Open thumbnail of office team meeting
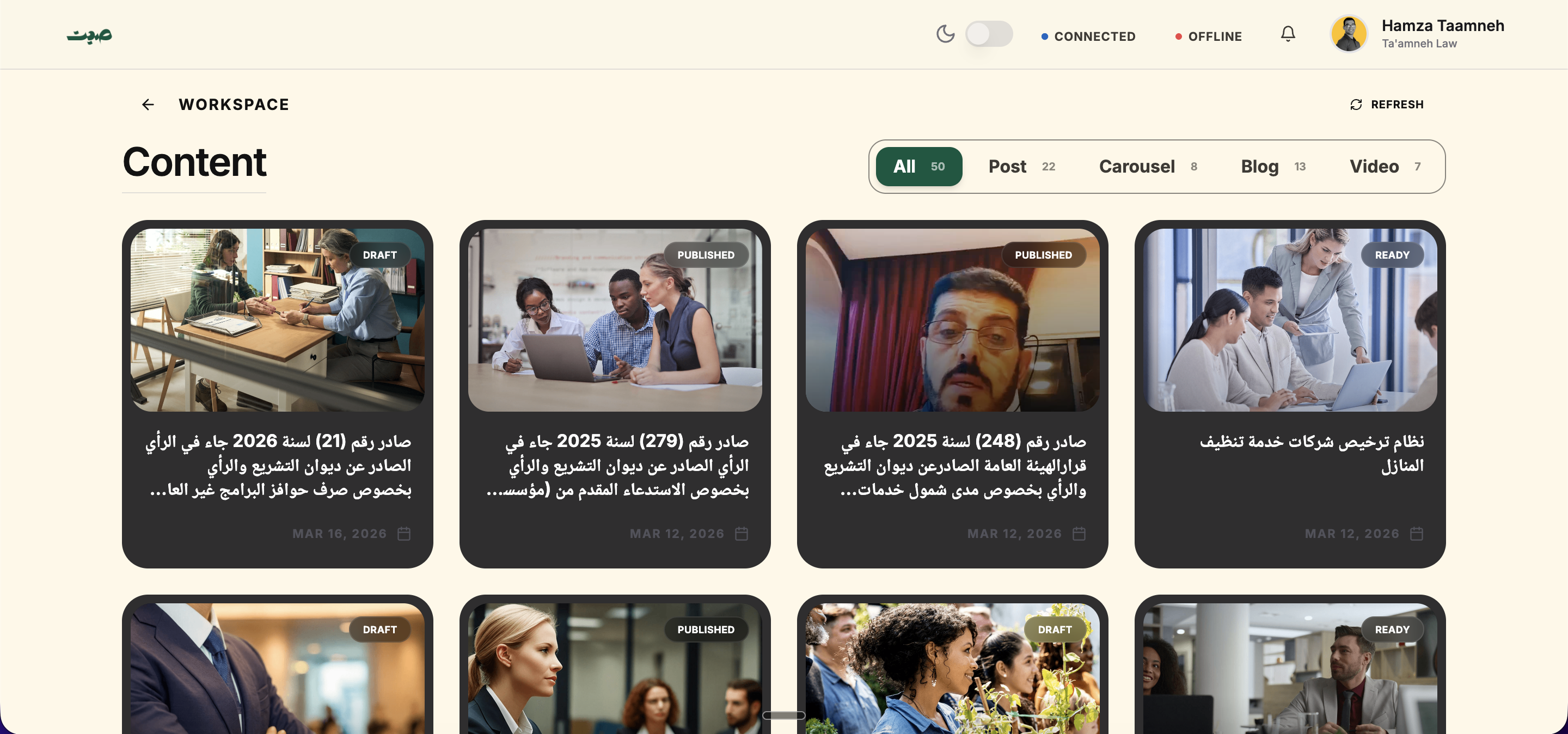 1290,320
